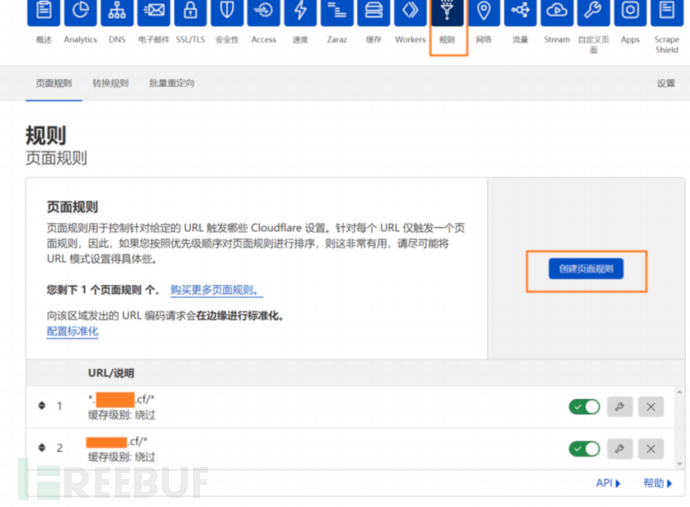Open the 安全性 shield icon
Viewport: 690px width, 507px height.
pos(227,12)
